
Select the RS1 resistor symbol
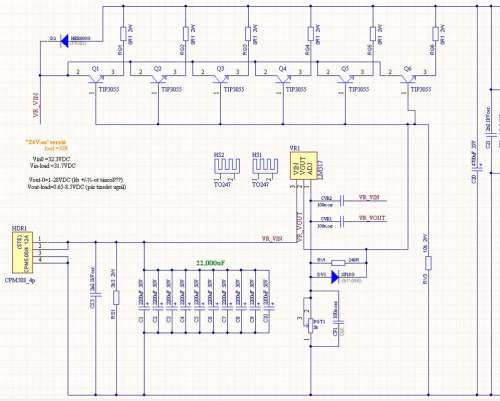pyautogui.click(x=116, y=298)
